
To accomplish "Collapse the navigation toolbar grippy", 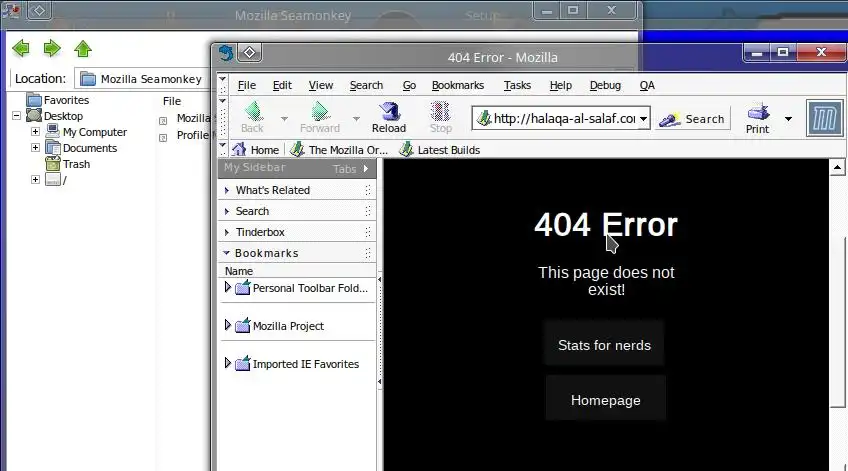I will (x=222, y=118).
